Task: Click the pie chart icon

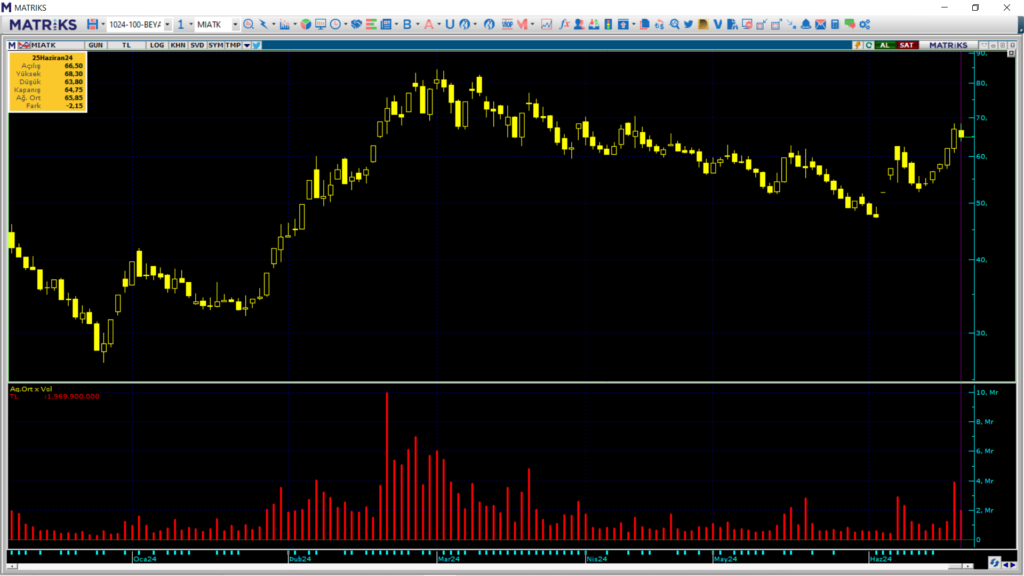Action: tap(306, 24)
